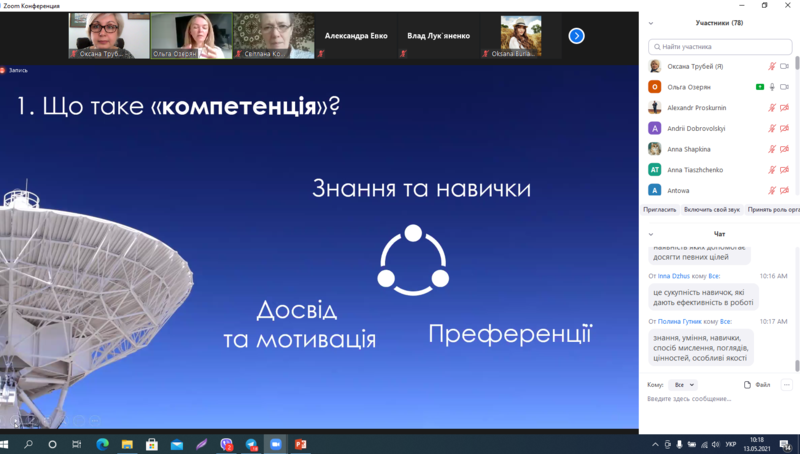
Task: Click muted microphone icon for Alexandr Proskurnin
Action: 772,108
